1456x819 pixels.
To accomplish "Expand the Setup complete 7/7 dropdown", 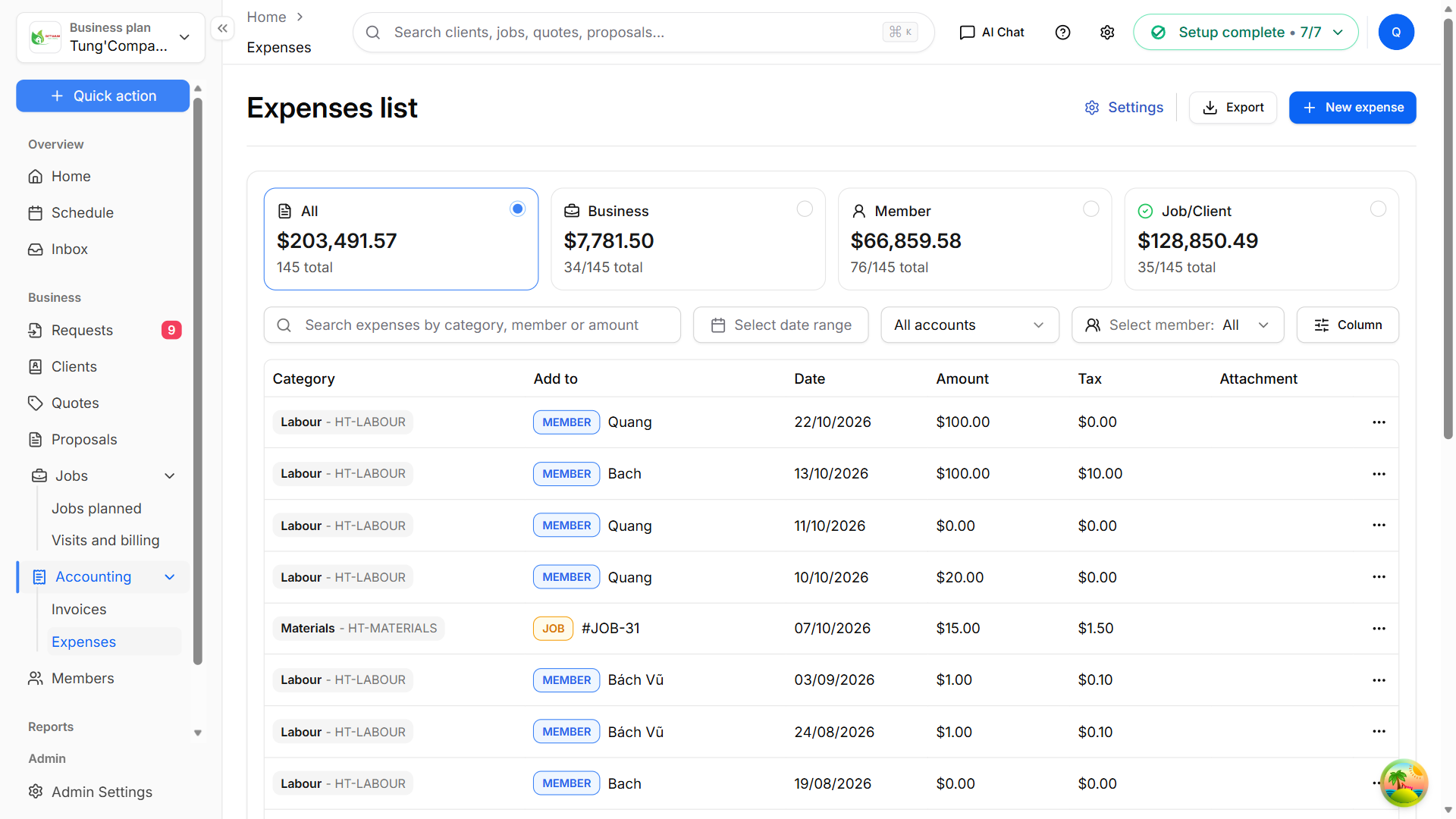I will pos(1245,33).
